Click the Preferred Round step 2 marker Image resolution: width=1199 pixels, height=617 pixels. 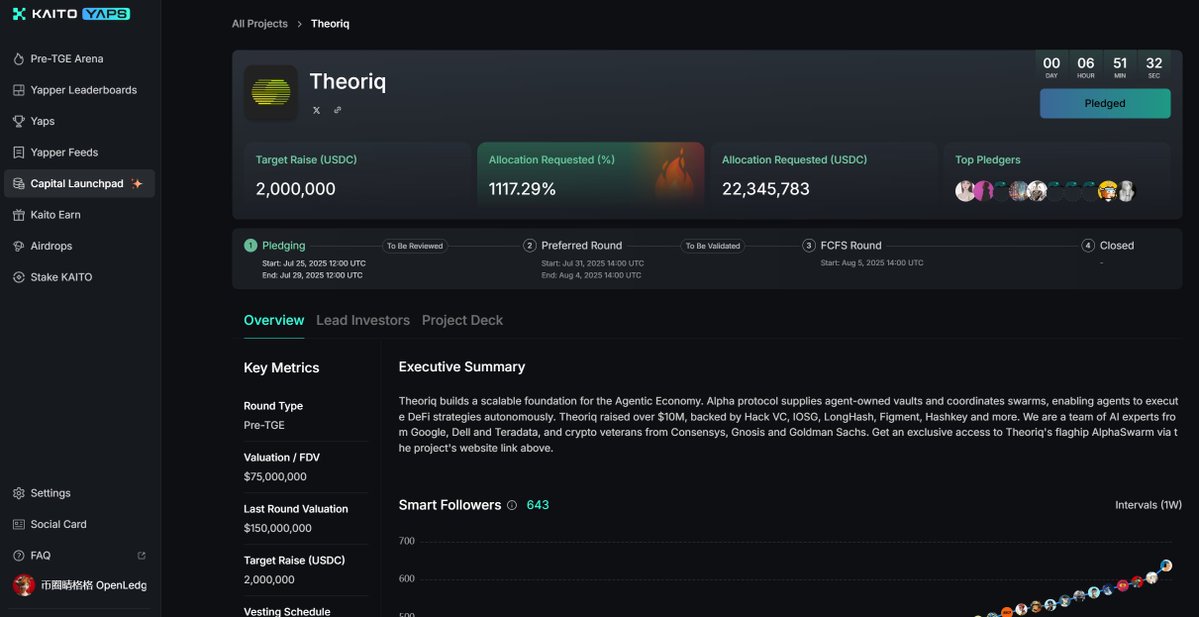pyautogui.click(x=529, y=245)
